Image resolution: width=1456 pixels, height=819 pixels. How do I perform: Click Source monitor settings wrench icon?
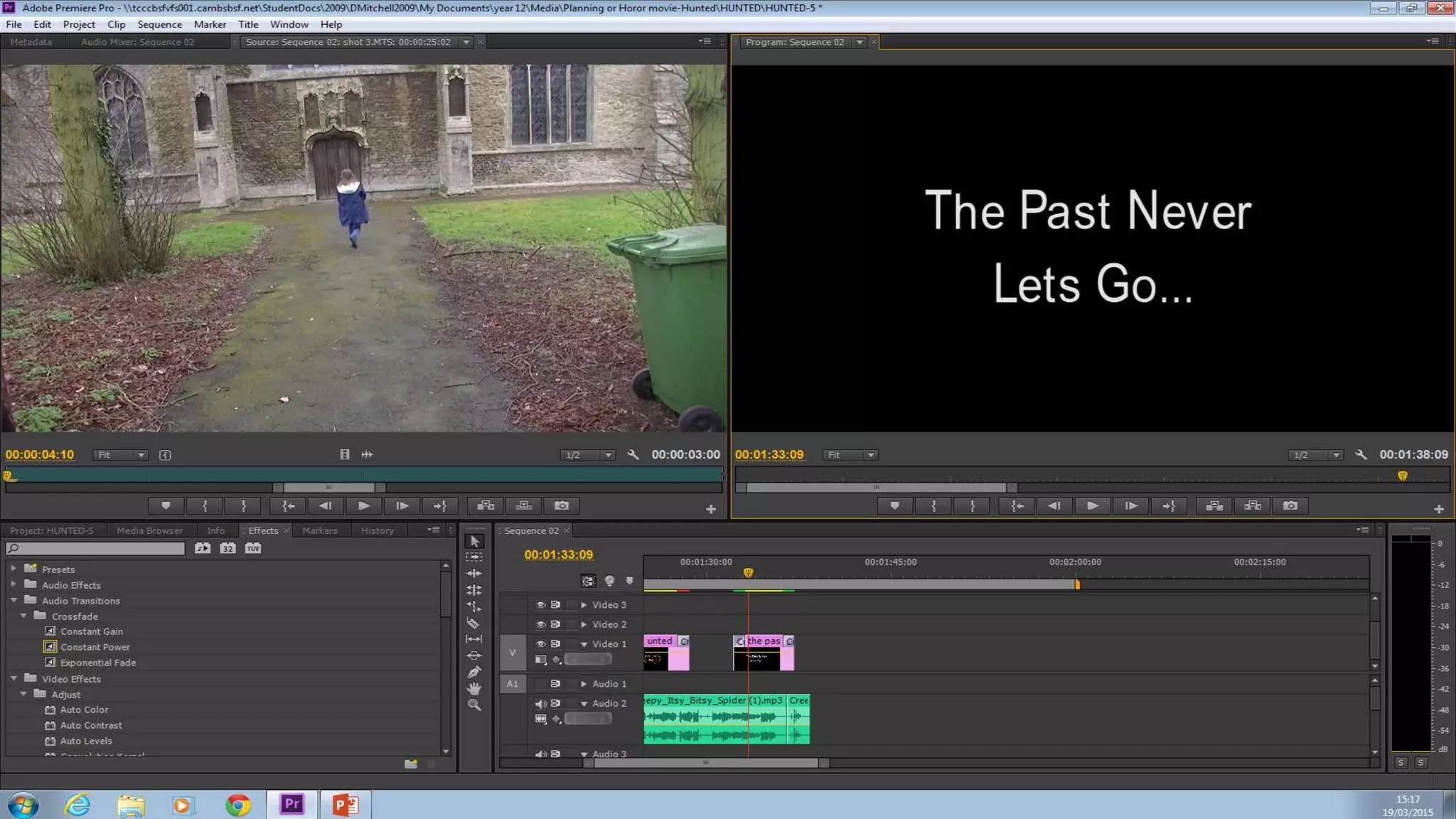click(x=633, y=455)
